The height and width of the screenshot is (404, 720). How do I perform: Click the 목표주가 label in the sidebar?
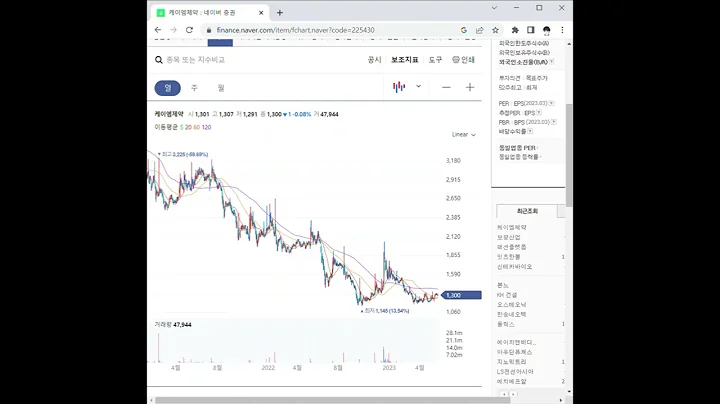[x=536, y=78]
